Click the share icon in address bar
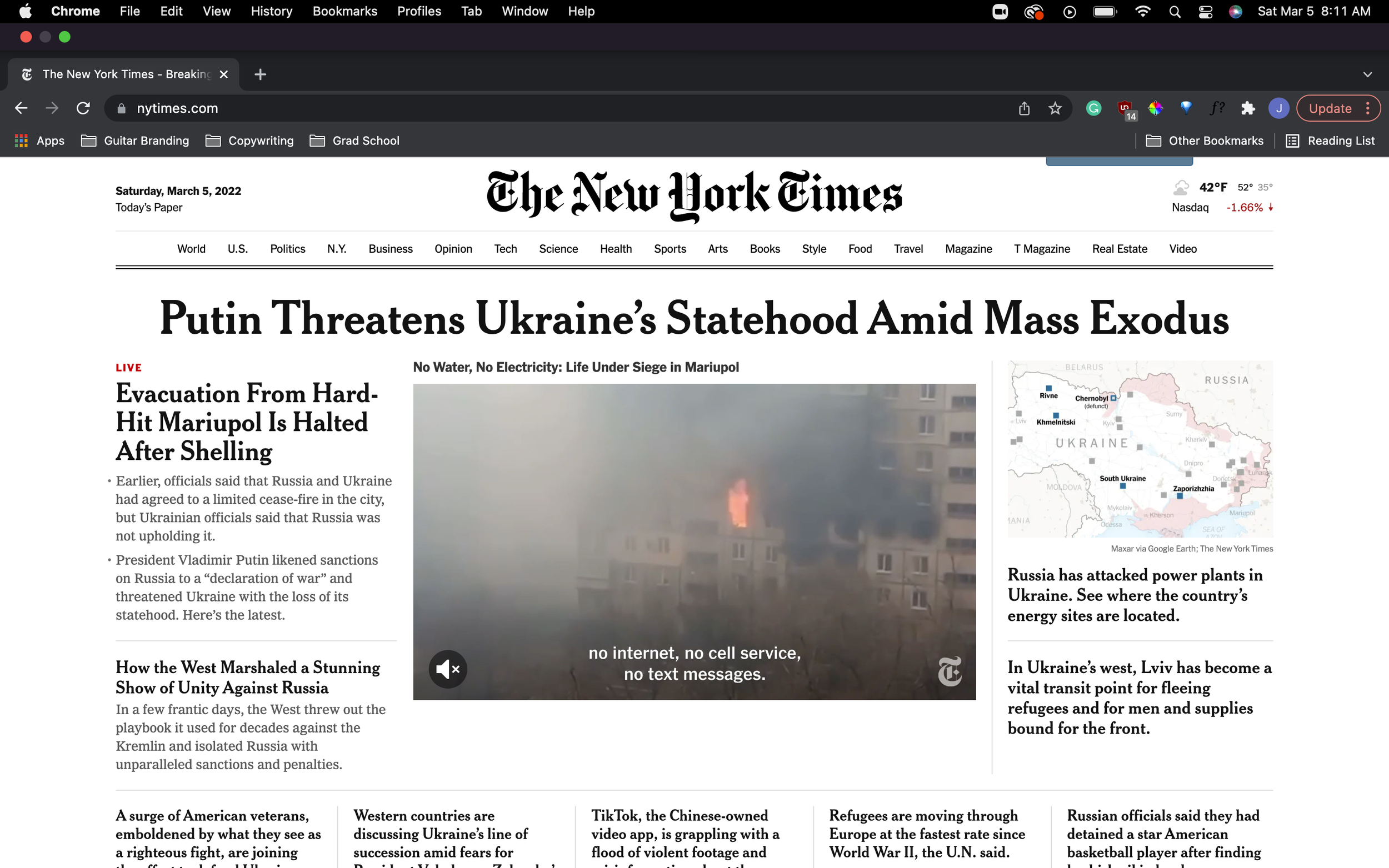Image resolution: width=1389 pixels, height=868 pixels. point(1024,108)
